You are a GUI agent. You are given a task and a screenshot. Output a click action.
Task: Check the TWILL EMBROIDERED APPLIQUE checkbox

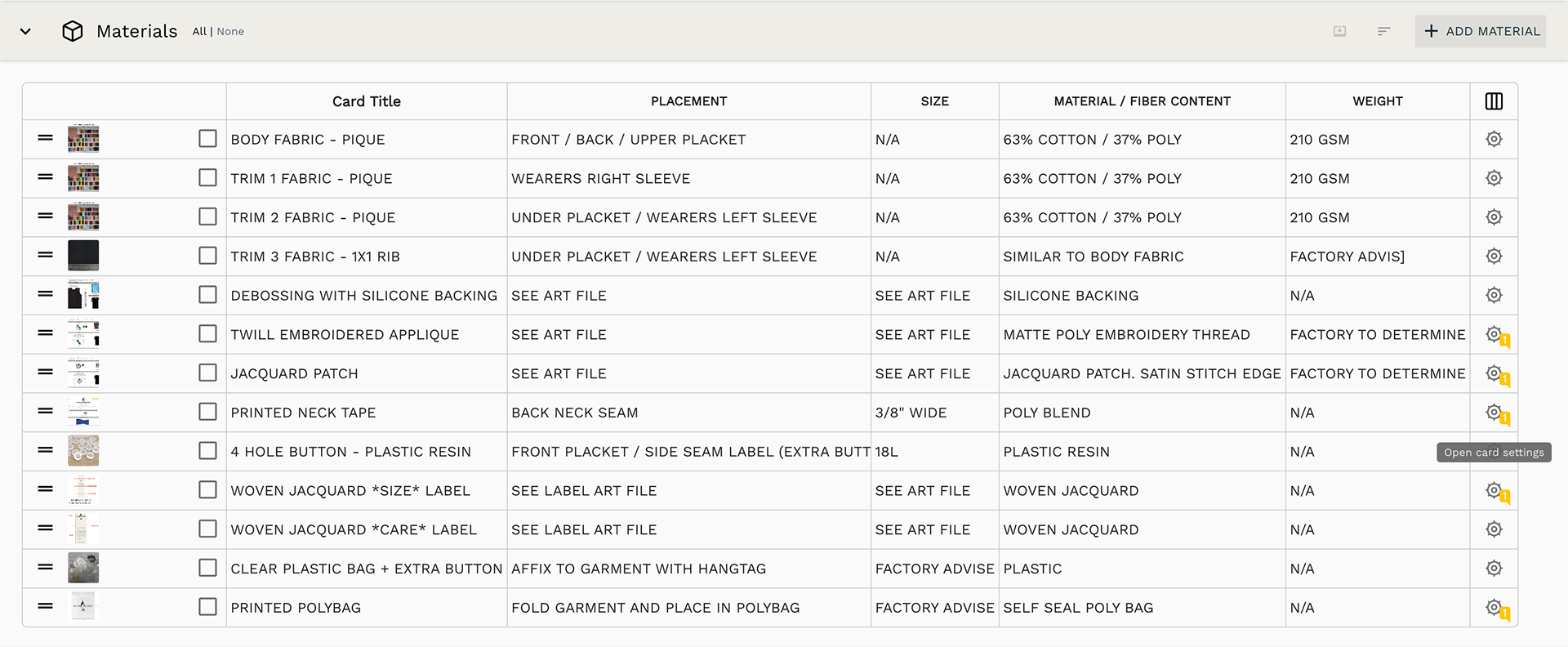[x=208, y=334]
